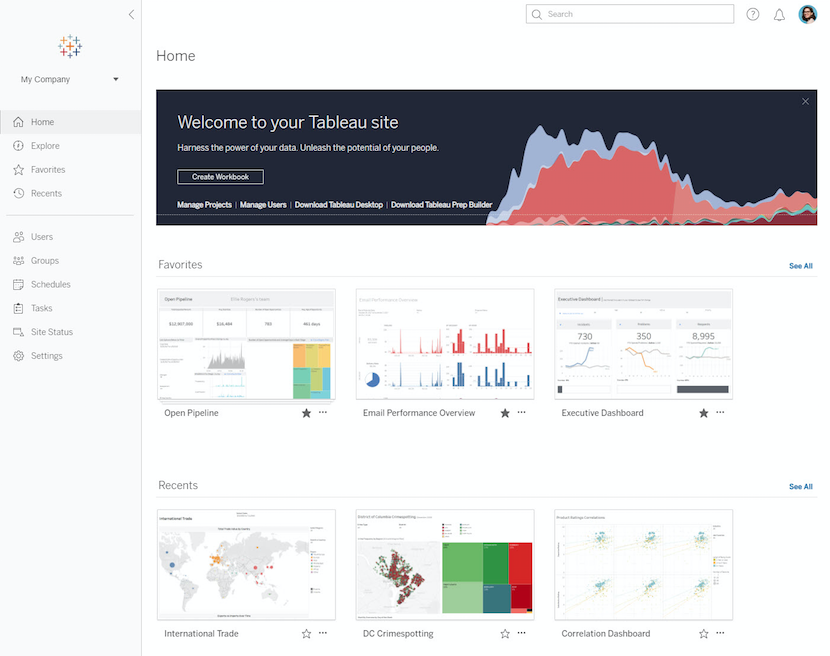Unfavorite Email Performance Overview via star
Image resolution: width=830 pixels, height=656 pixels.
click(x=505, y=413)
